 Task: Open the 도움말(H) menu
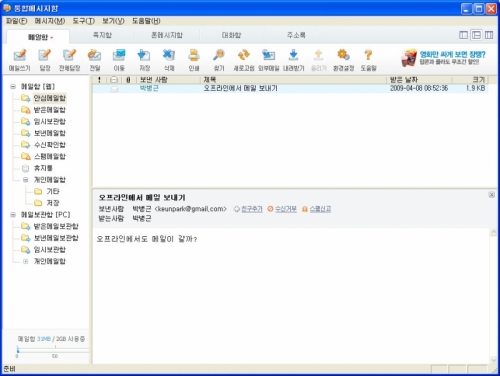click(146, 21)
